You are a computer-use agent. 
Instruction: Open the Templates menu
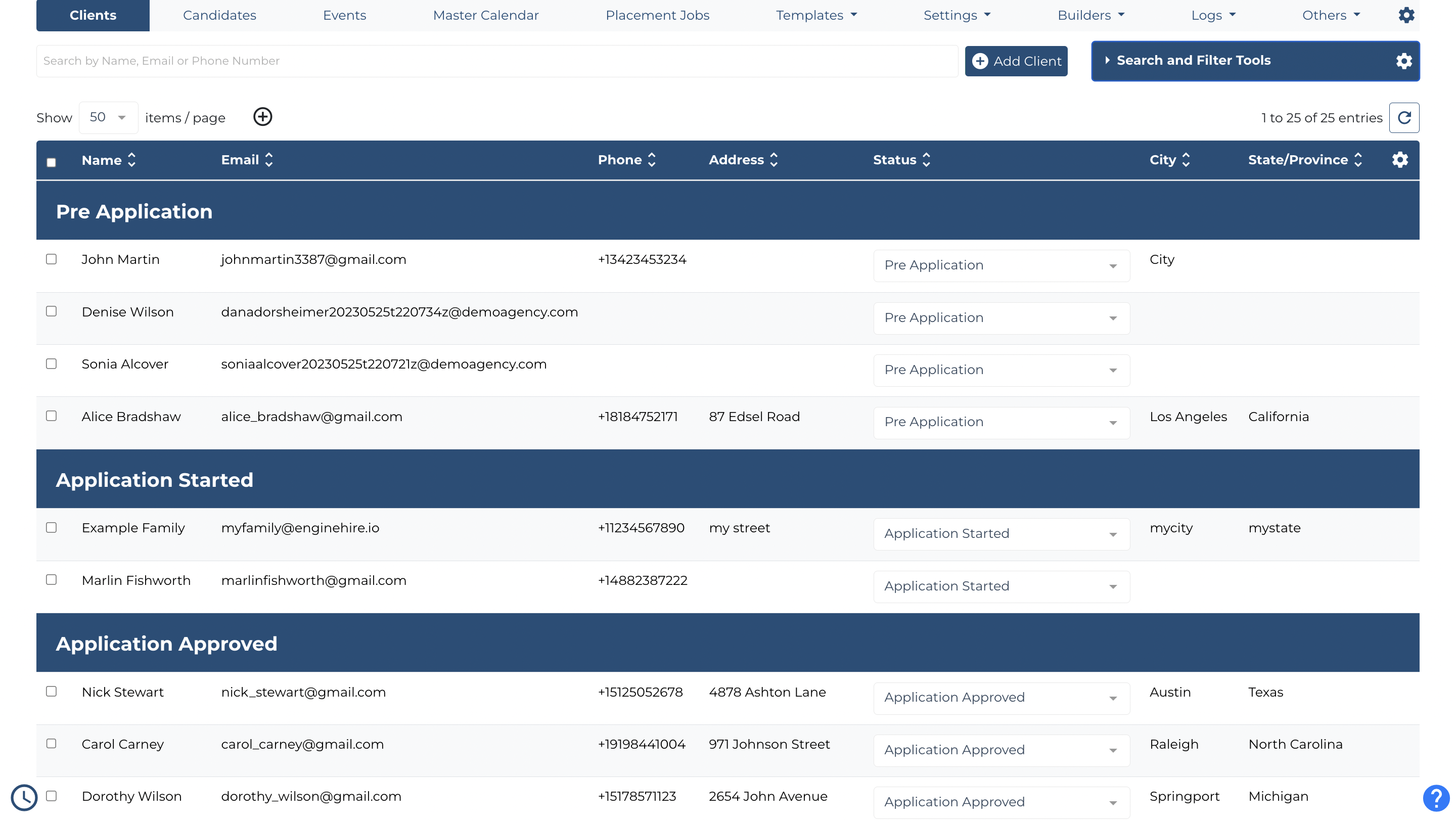coord(816,15)
